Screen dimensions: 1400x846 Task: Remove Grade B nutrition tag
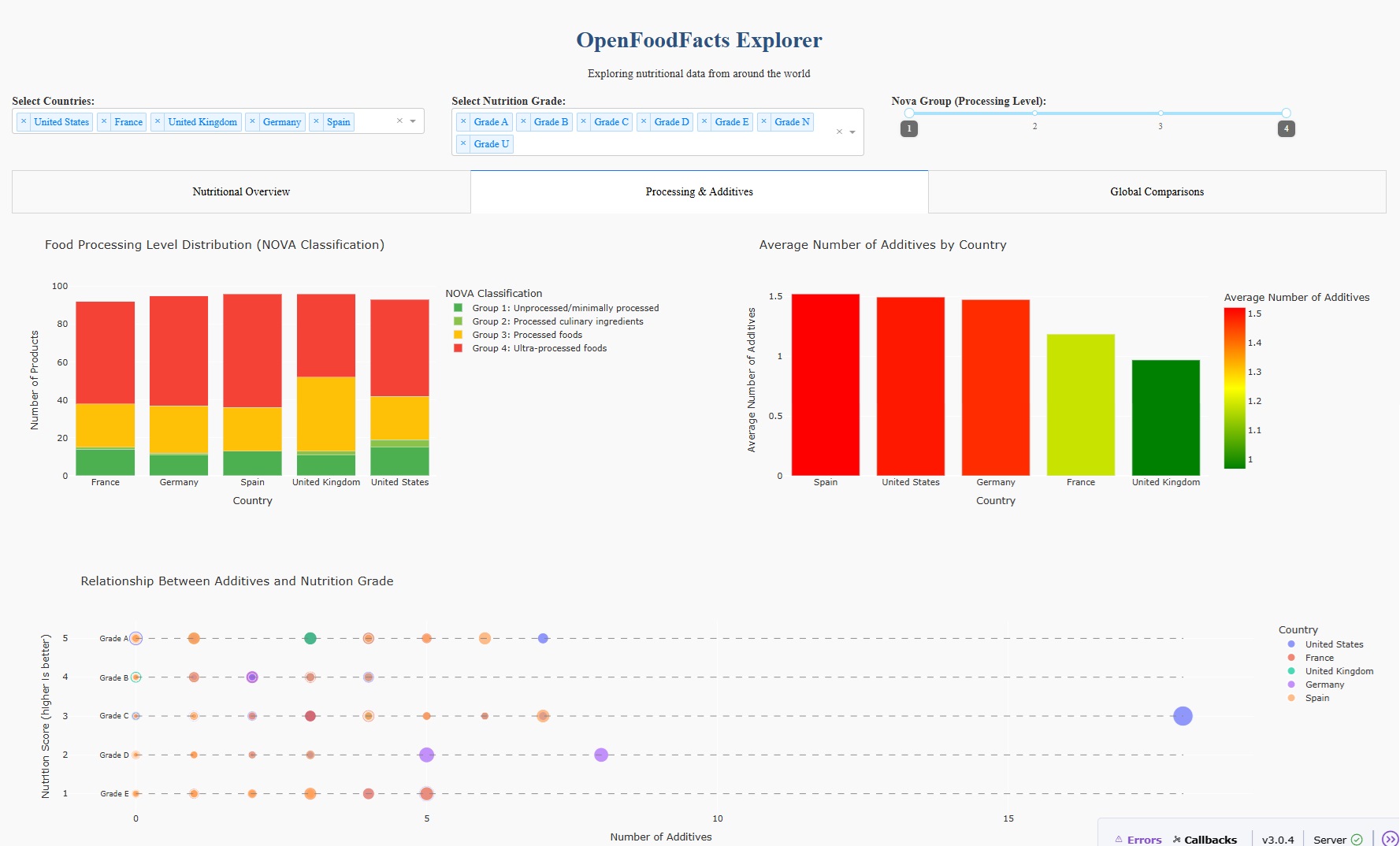tap(523, 122)
